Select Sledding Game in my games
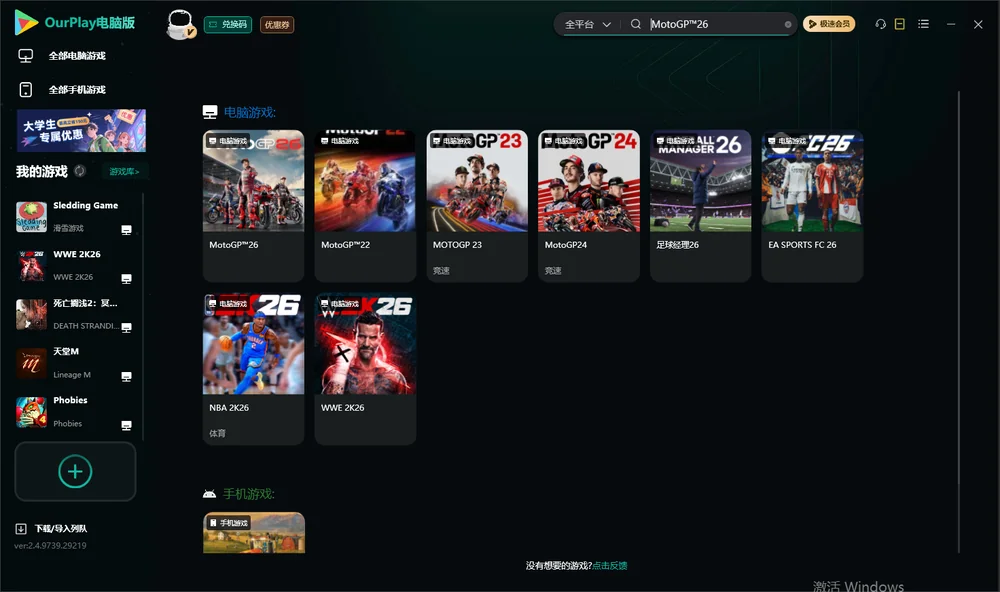Viewport: 1000px width, 592px height. pos(75,216)
